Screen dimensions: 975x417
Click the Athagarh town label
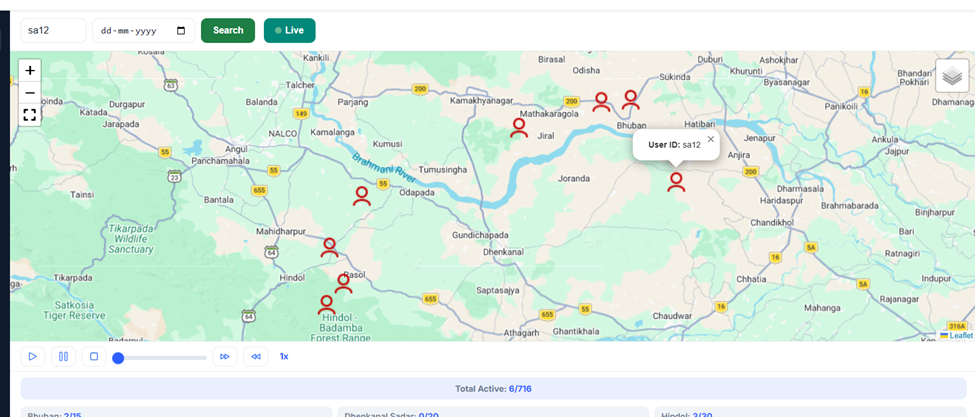(x=522, y=332)
